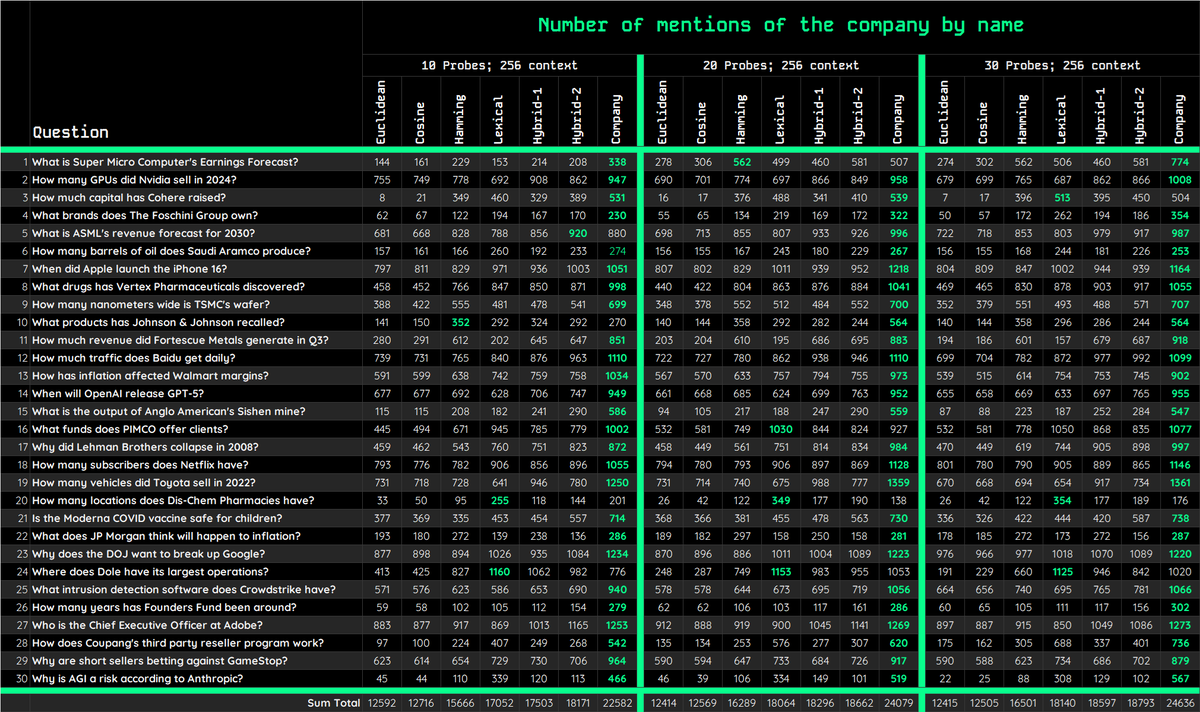Image resolution: width=1200 pixels, height=712 pixels.
Task: Select Sum Total value 24079
Action: tap(898, 703)
